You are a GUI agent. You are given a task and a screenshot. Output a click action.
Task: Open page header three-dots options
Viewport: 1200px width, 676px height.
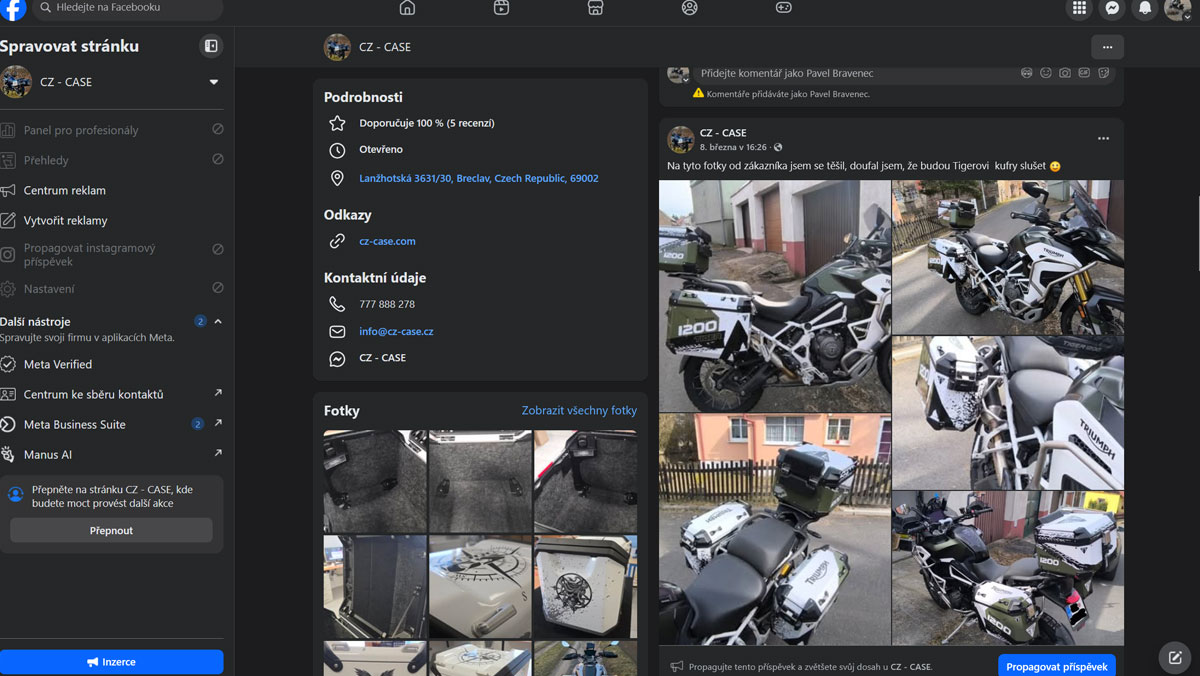[x=1107, y=47]
